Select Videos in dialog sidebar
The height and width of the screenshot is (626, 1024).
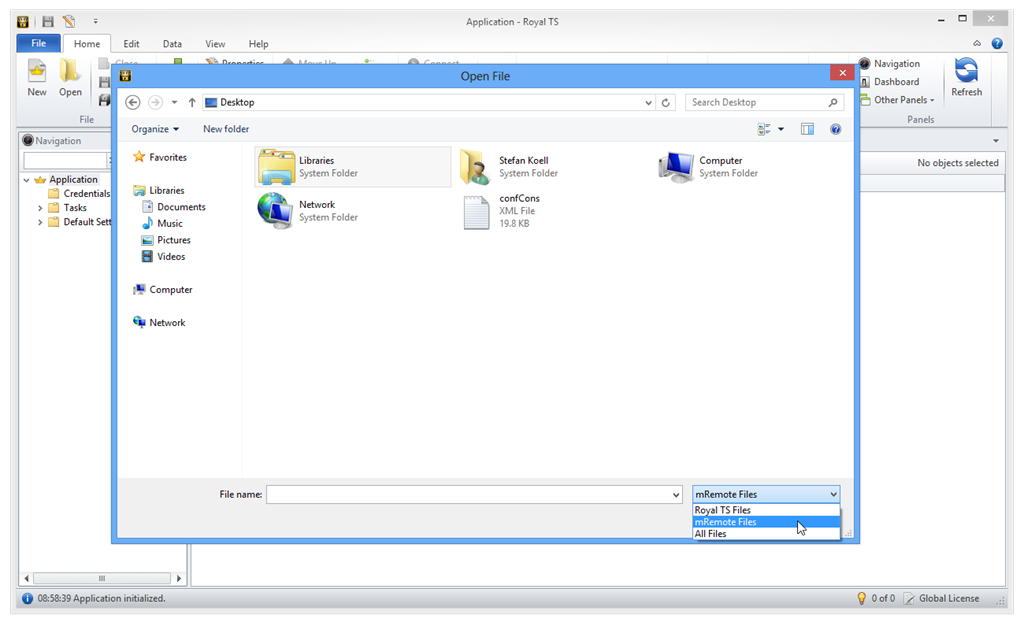point(163,257)
